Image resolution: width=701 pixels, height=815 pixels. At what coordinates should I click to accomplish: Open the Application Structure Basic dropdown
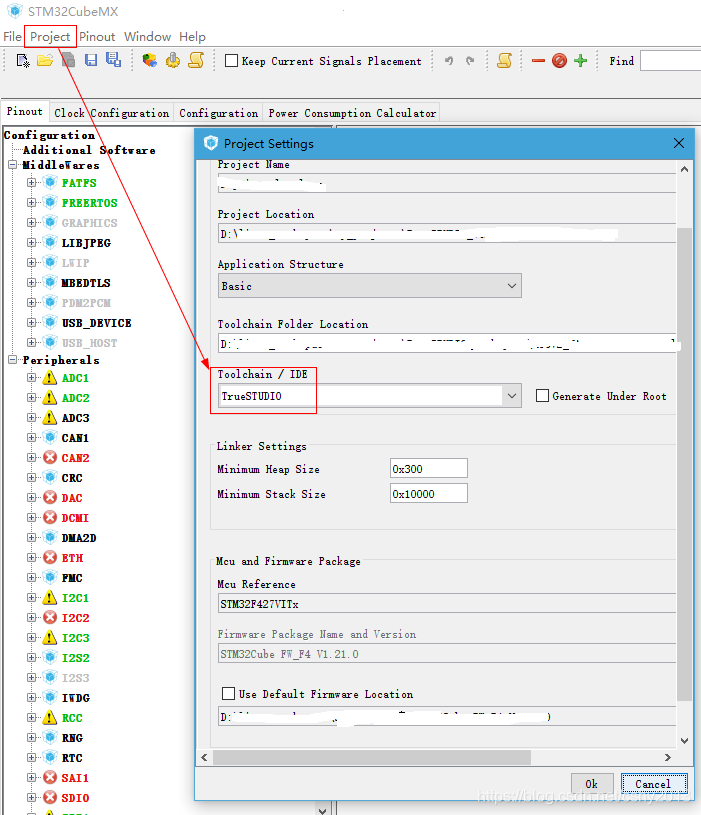pyautogui.click(x=369, y=286)
